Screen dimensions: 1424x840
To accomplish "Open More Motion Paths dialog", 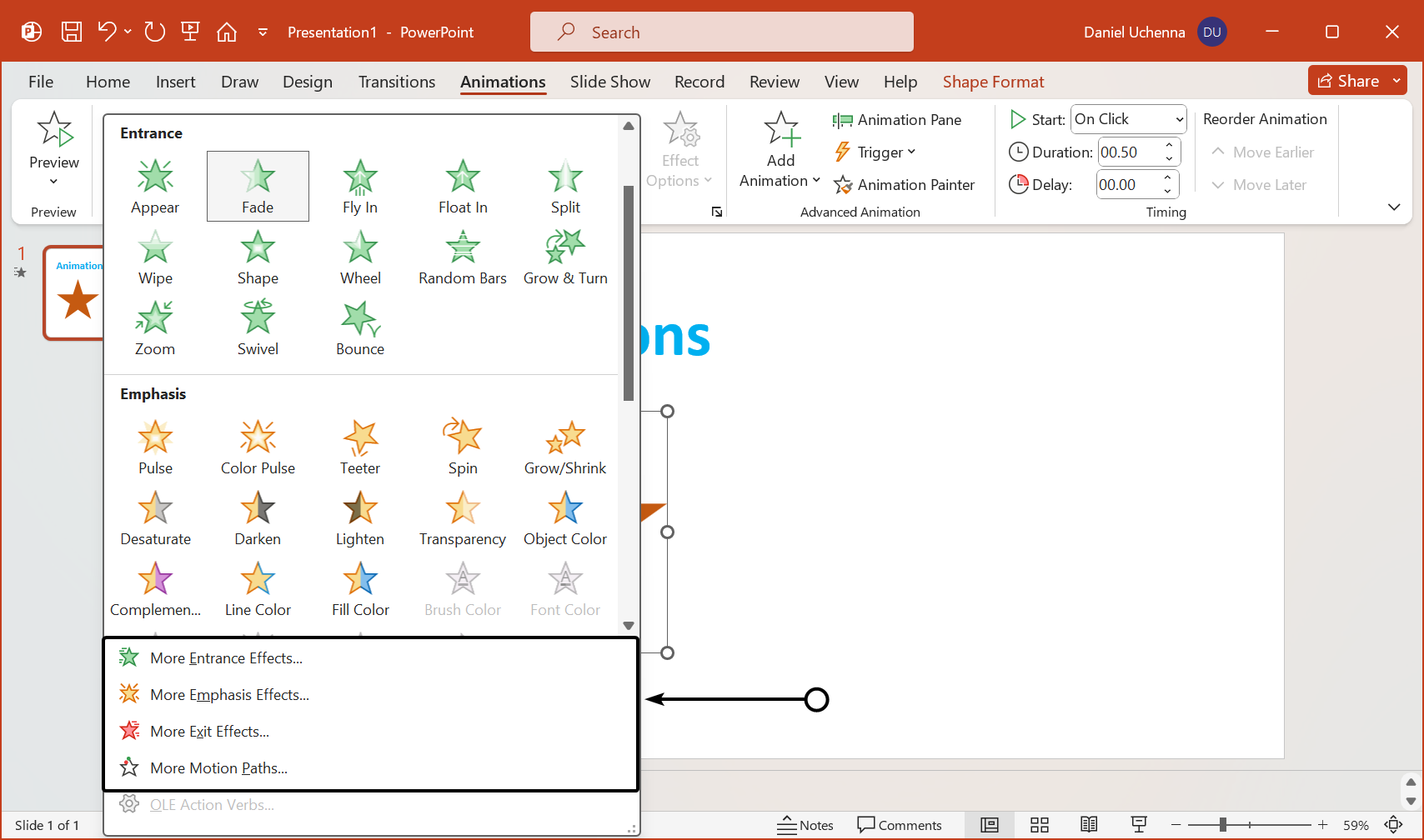I will 218,768.
